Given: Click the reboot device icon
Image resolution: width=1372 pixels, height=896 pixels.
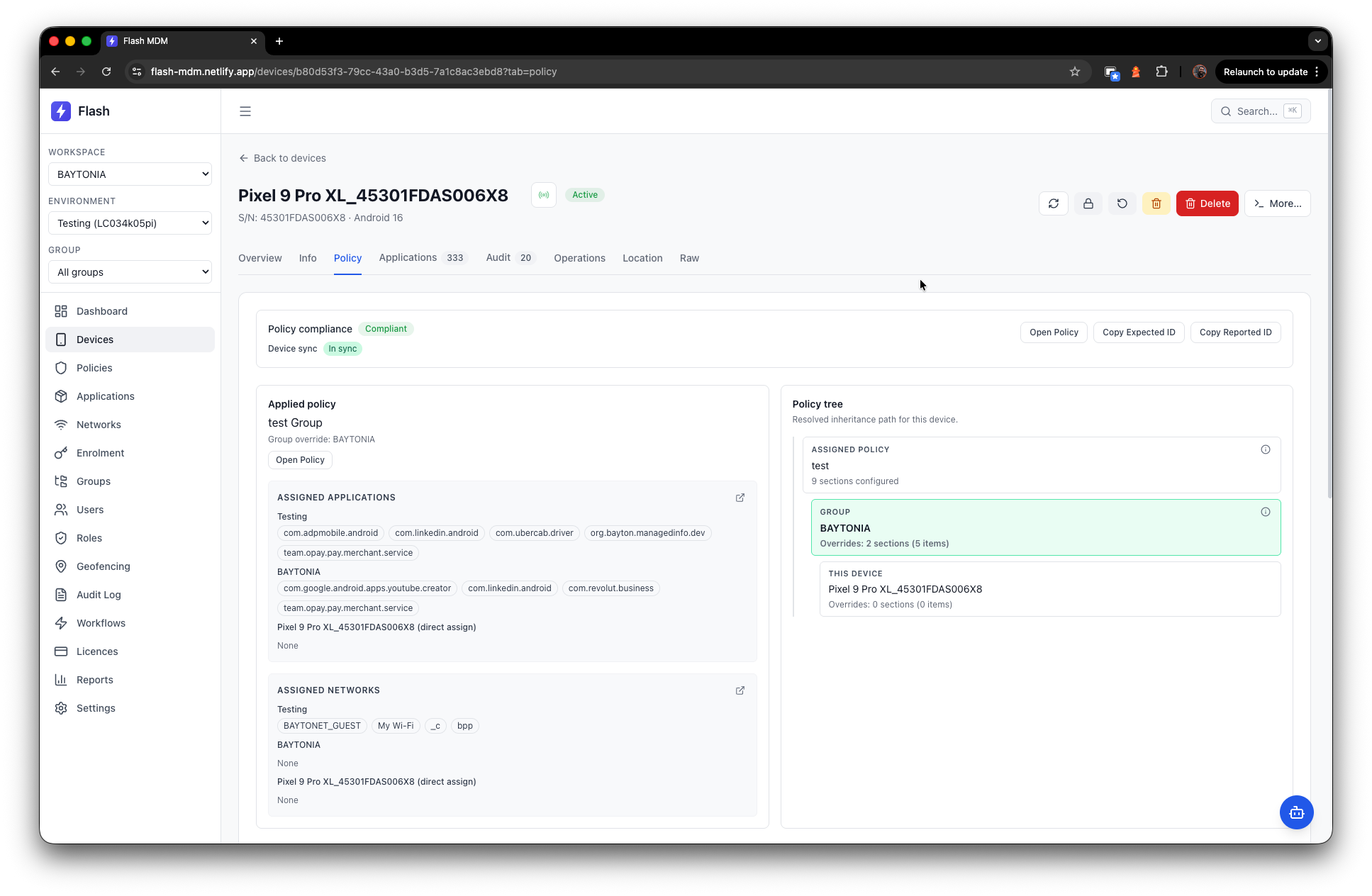Looking at the screenshot, I should pyautogui.click(x=1122, y=203).
